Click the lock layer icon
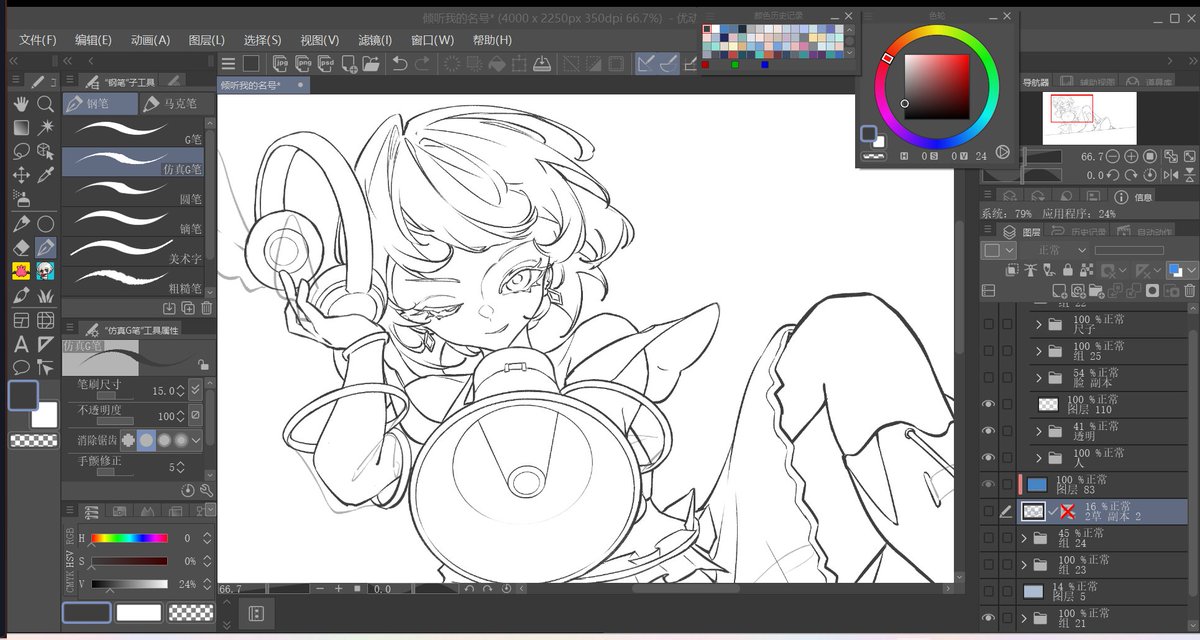 tap(1068, 270)
